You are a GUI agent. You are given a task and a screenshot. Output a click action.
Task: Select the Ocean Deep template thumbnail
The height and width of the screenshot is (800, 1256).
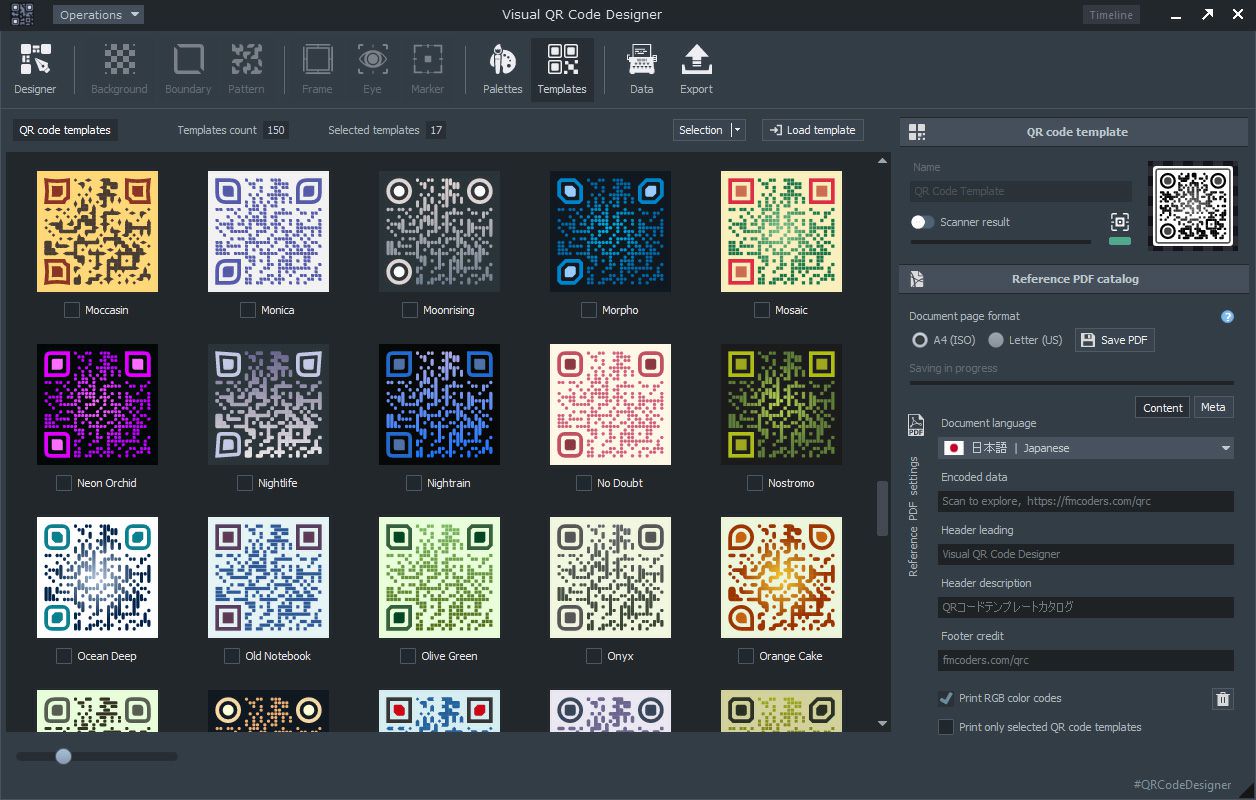pos(97,577)
